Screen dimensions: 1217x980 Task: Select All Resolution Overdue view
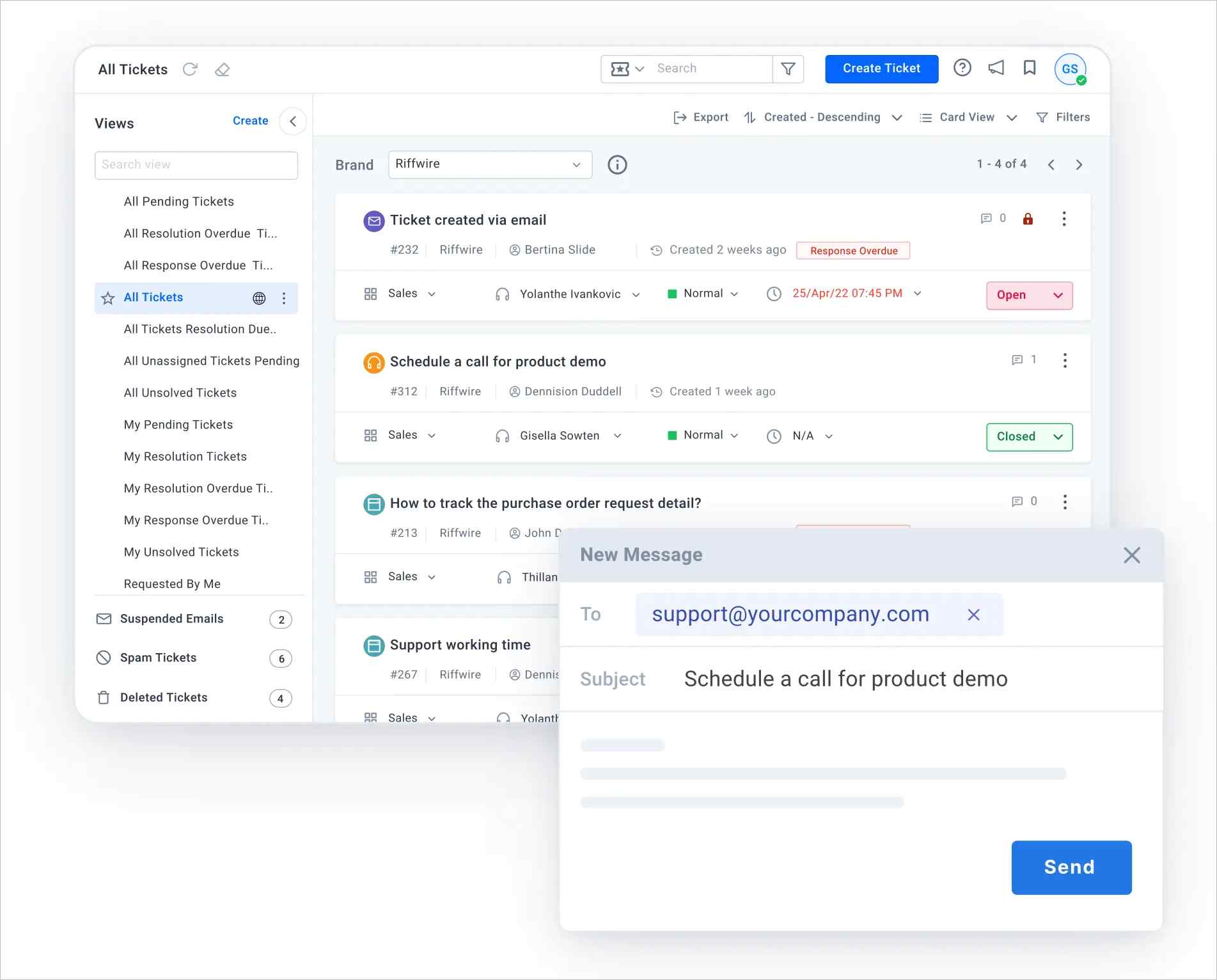(201, 233)
